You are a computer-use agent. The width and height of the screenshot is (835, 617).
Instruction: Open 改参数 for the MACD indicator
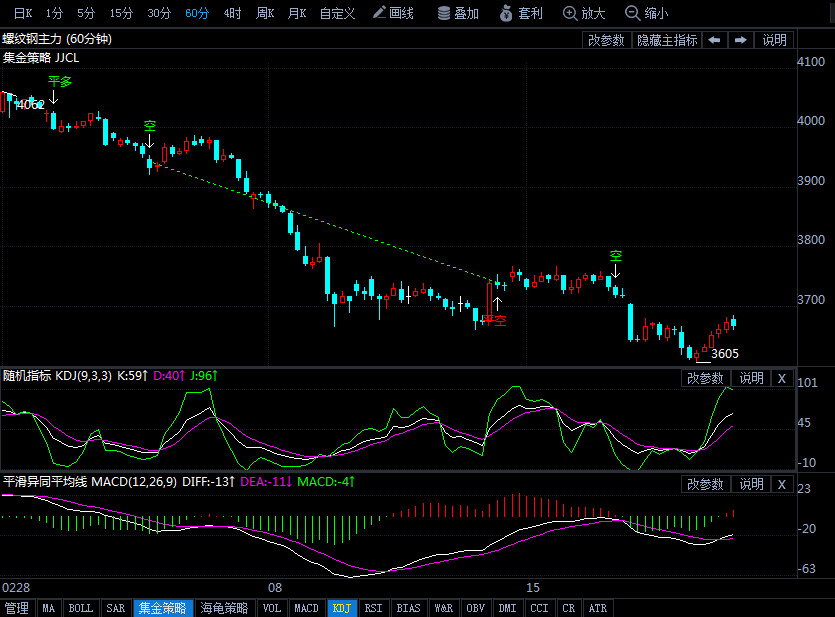705,484
